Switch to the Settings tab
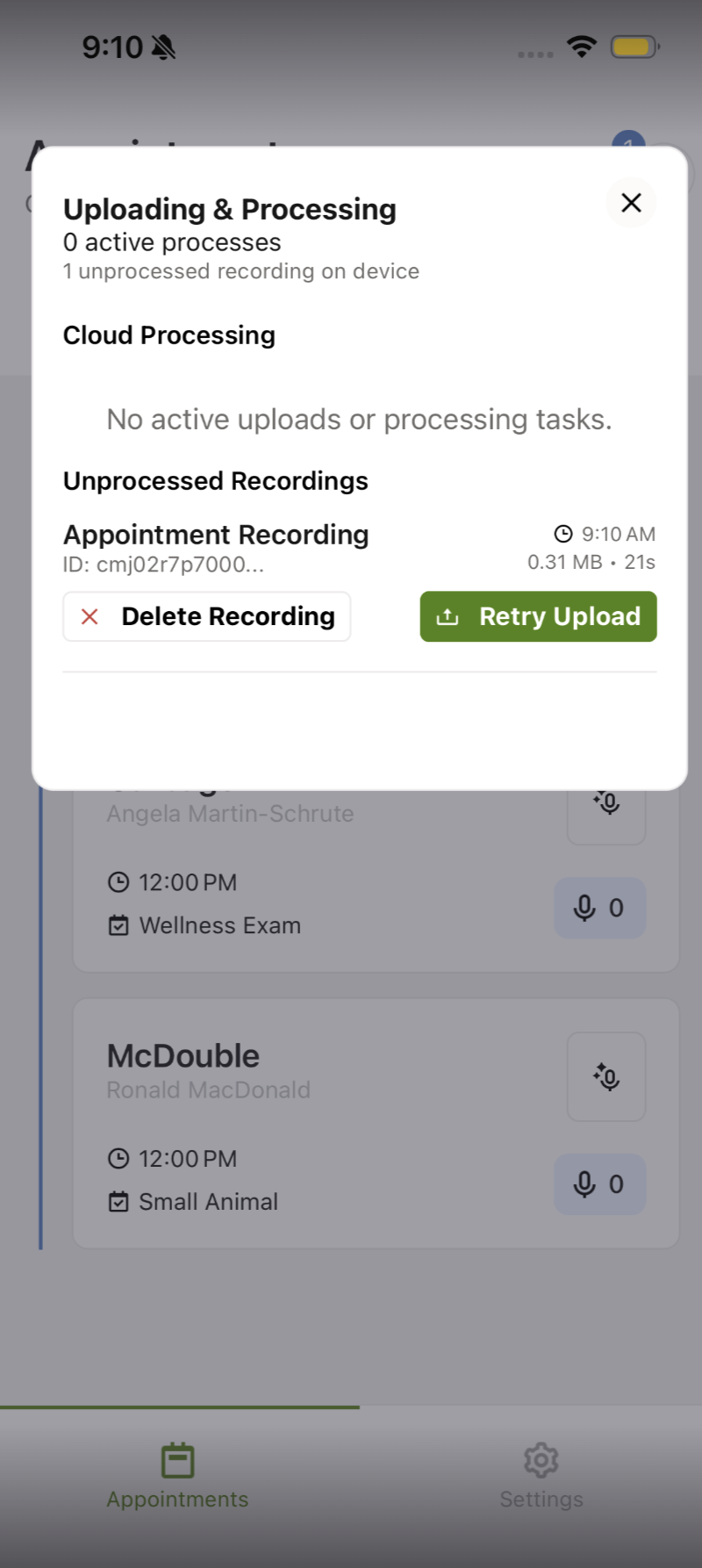This screenshot has height=1568, width=702. click(541, 1477)
